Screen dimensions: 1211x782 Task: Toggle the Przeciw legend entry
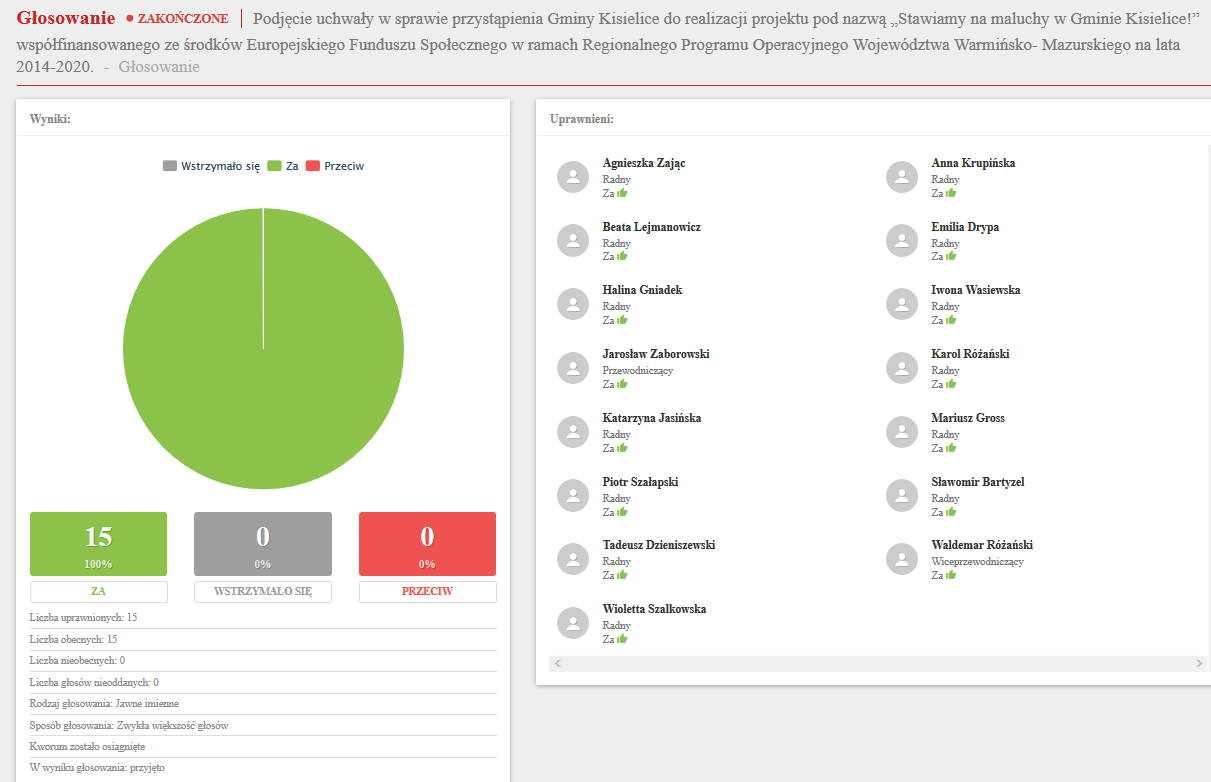coord(335,166)
